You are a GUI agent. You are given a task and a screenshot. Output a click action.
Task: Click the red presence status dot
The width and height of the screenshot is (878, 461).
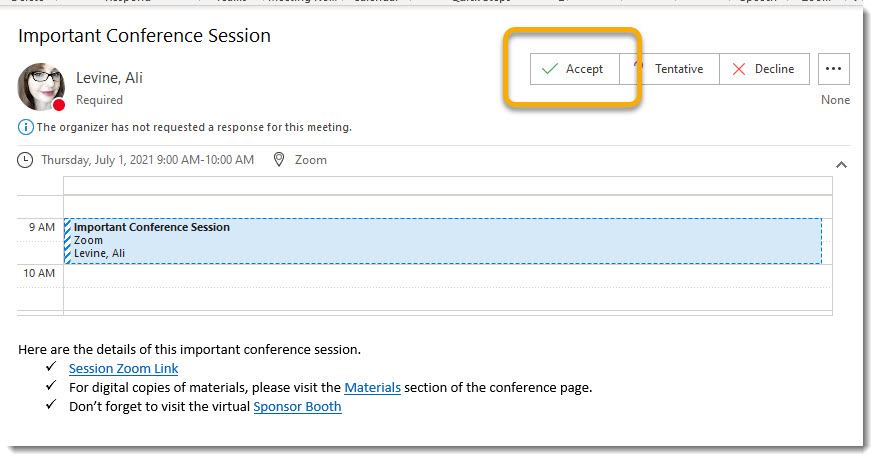tap(59, 104)
